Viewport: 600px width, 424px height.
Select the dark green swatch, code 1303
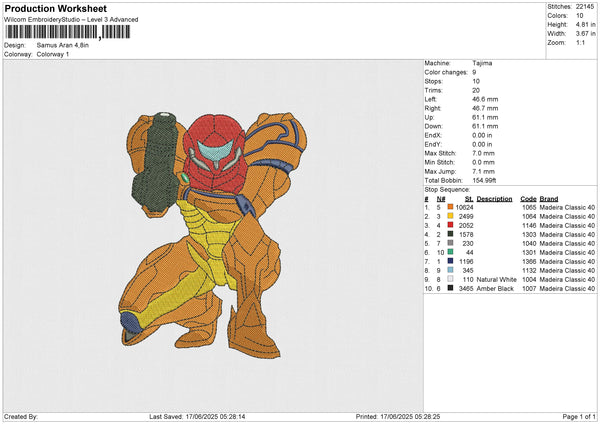[451, 234]
